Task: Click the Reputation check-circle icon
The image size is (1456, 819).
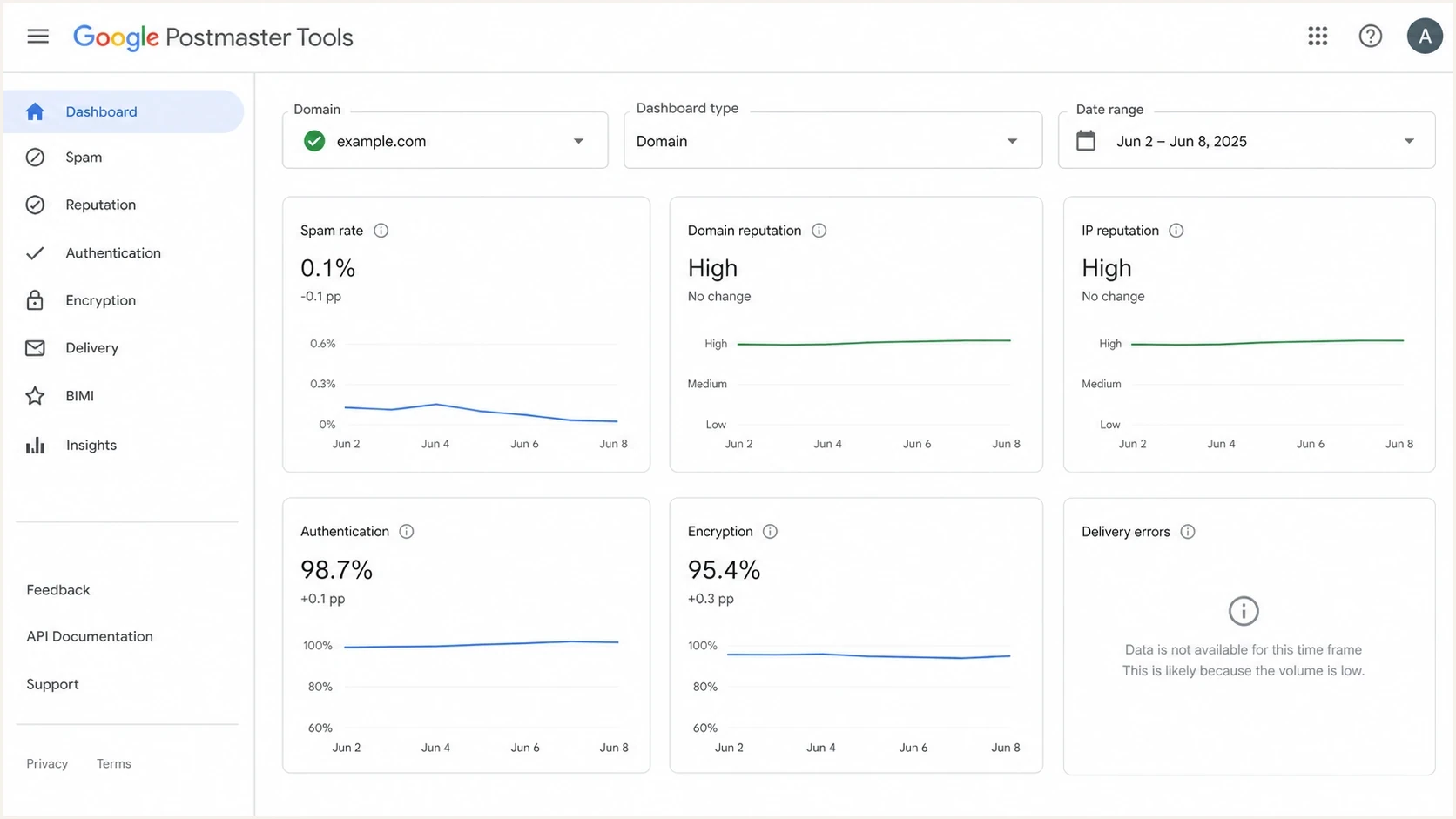Action: tap(35, 205)
